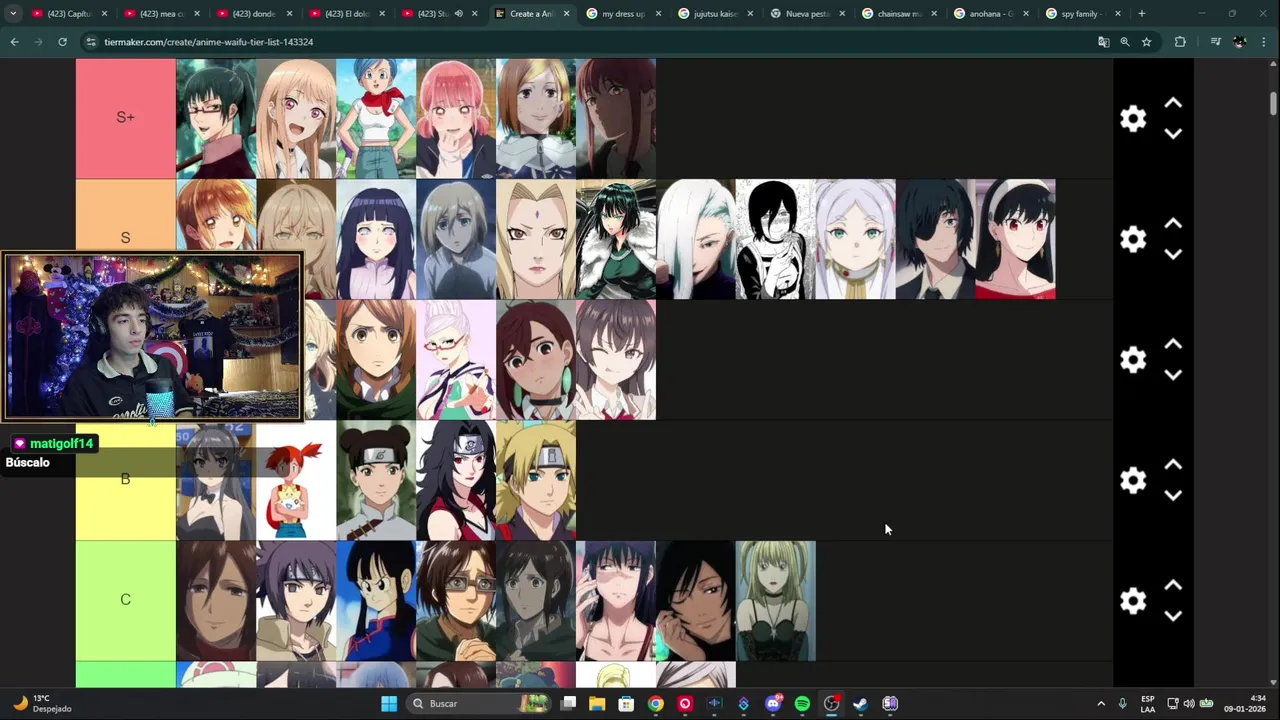Open the translate page icon
Viewport: 1280px width, 720px height.
pyautogui.click(x=1103, y=42)
